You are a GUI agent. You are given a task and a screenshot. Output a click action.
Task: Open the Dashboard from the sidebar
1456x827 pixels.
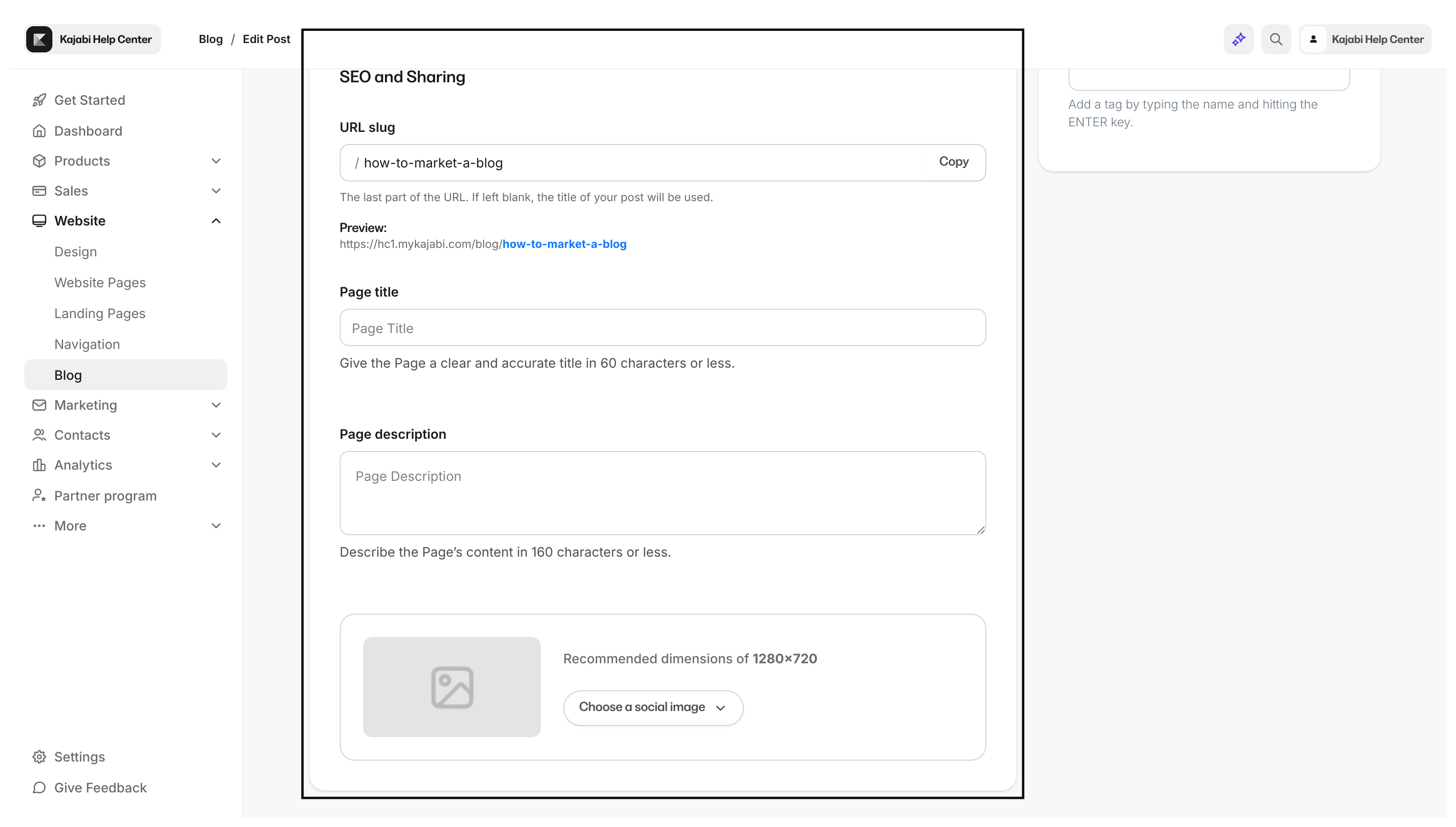tap(88, 131)
